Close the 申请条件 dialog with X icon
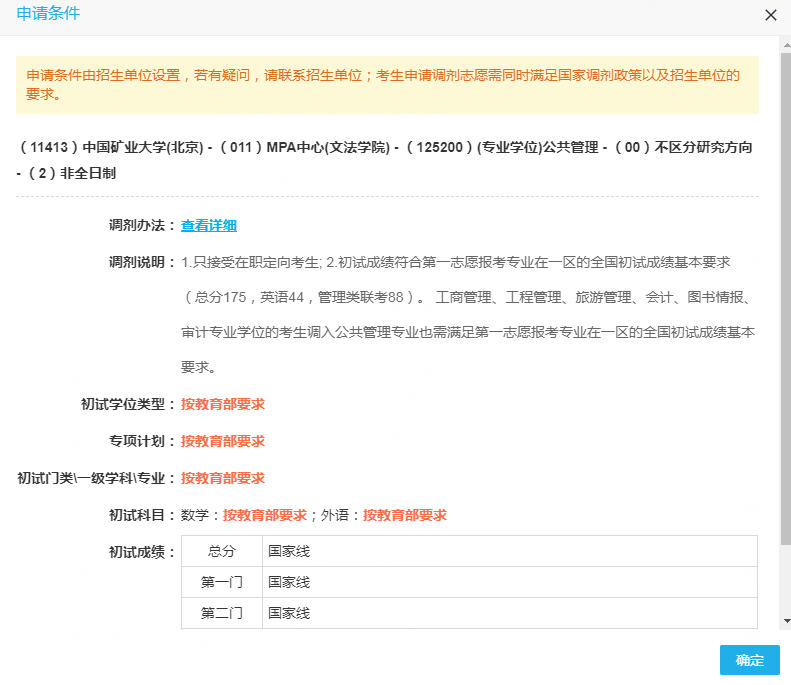Viewport: 791px width, 685px height. [x=770, y=15]
